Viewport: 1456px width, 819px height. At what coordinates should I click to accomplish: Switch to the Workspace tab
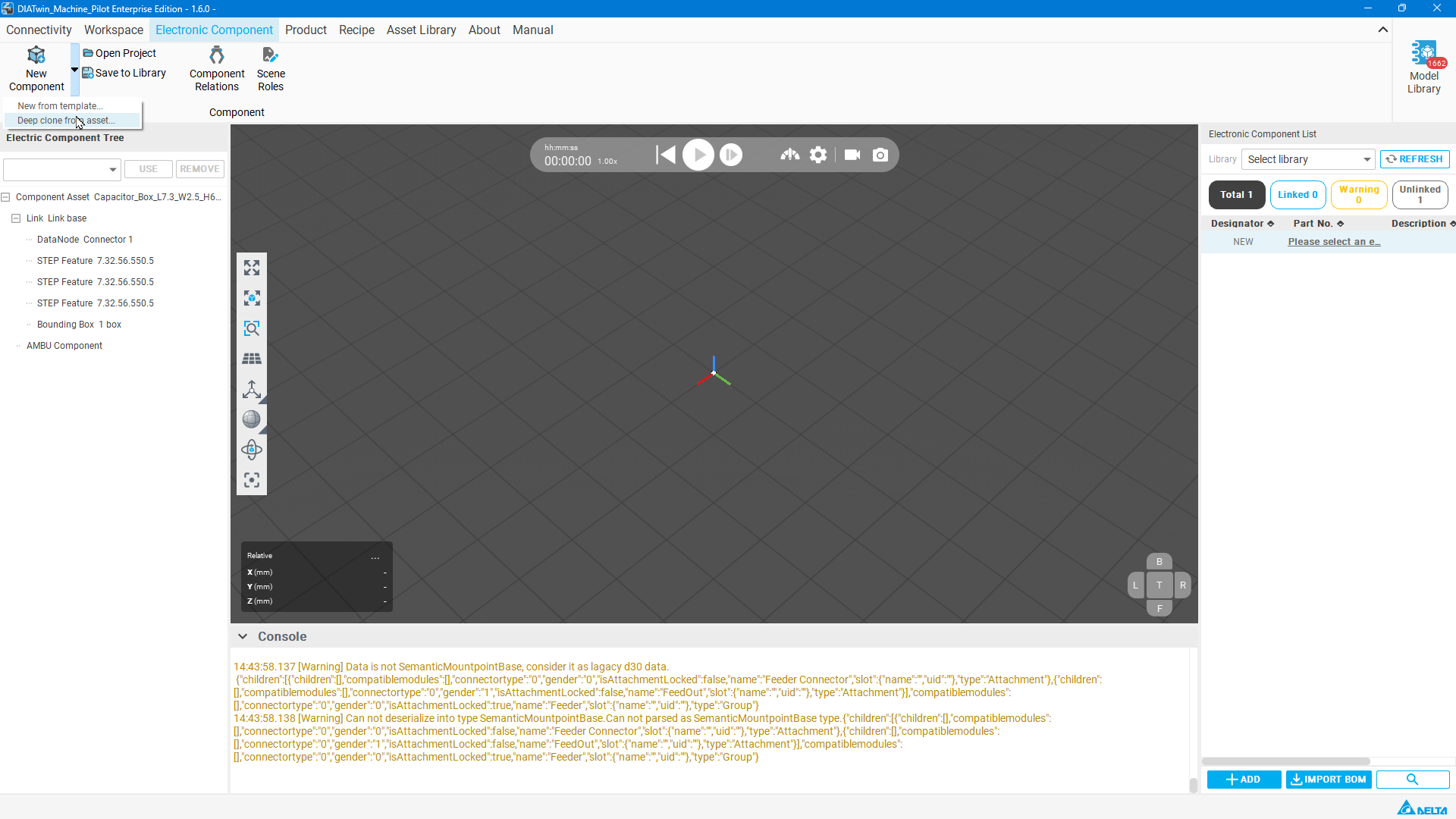pyautogui.click(x=114, y=30)
